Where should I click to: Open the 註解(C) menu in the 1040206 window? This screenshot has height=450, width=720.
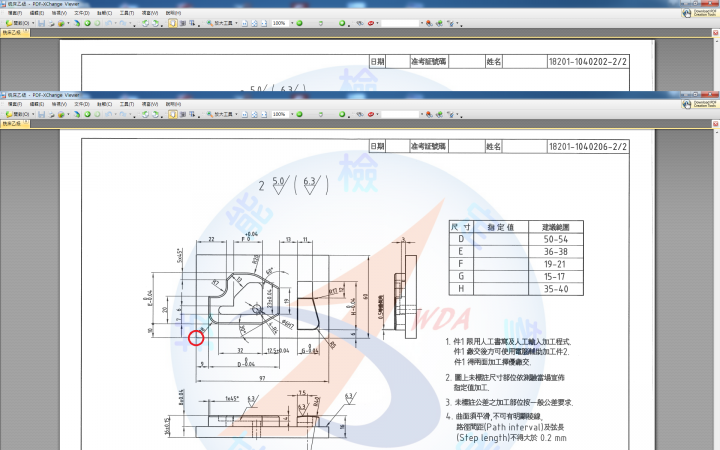point(104,104)
